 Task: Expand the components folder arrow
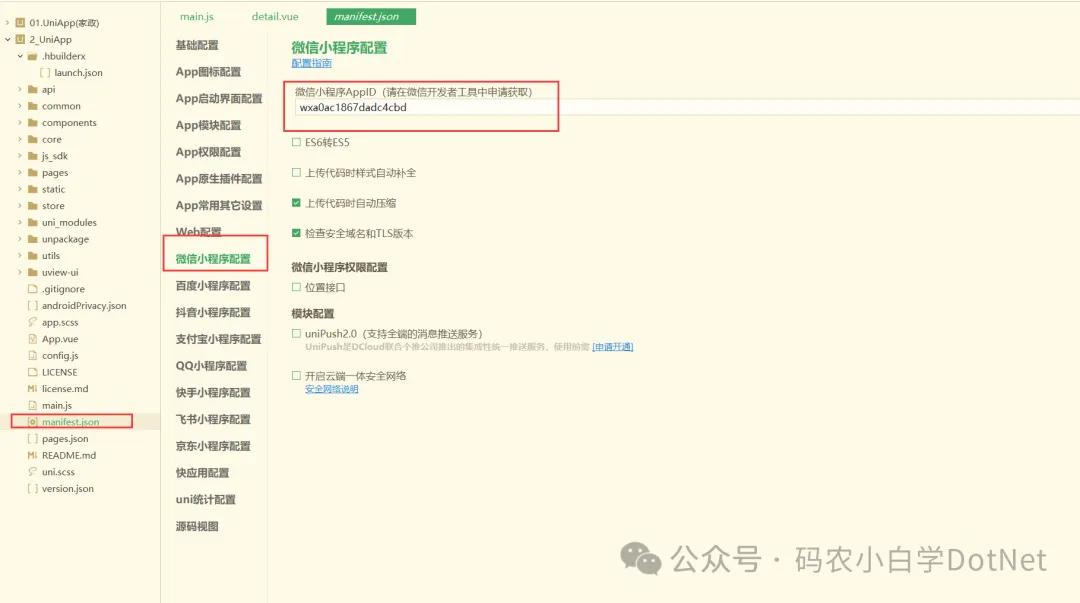pos(20,123)
